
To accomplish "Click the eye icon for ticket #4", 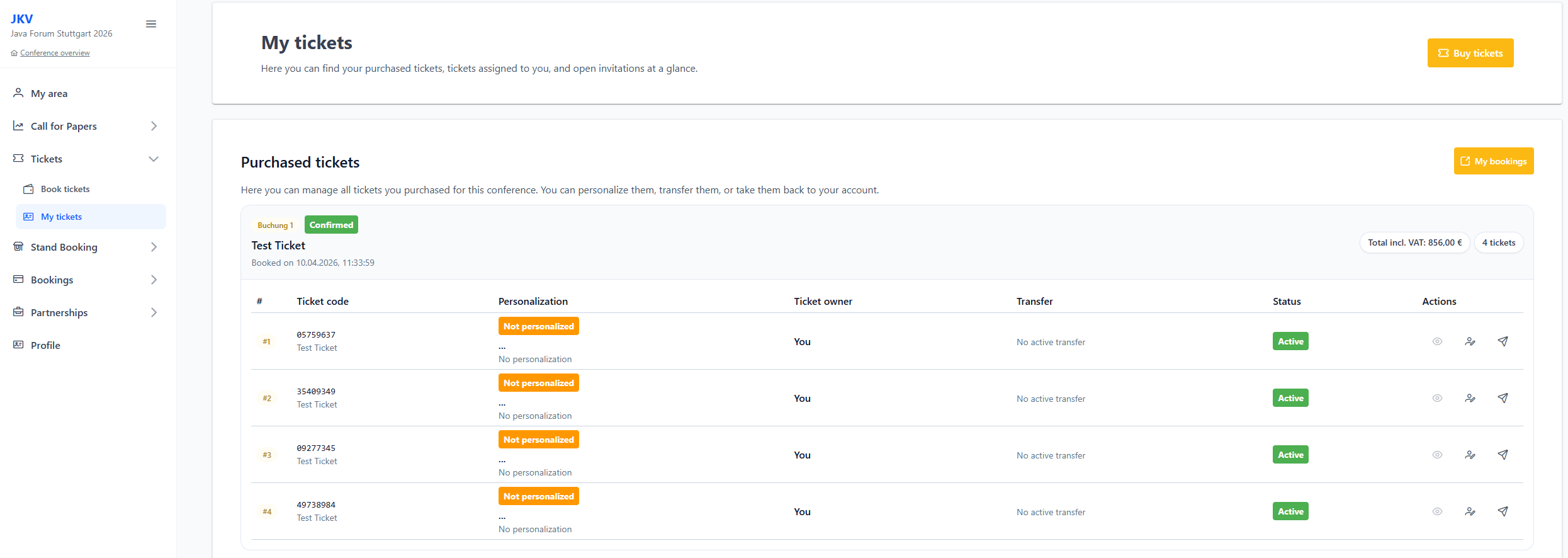I will (x=1437, y=511).
